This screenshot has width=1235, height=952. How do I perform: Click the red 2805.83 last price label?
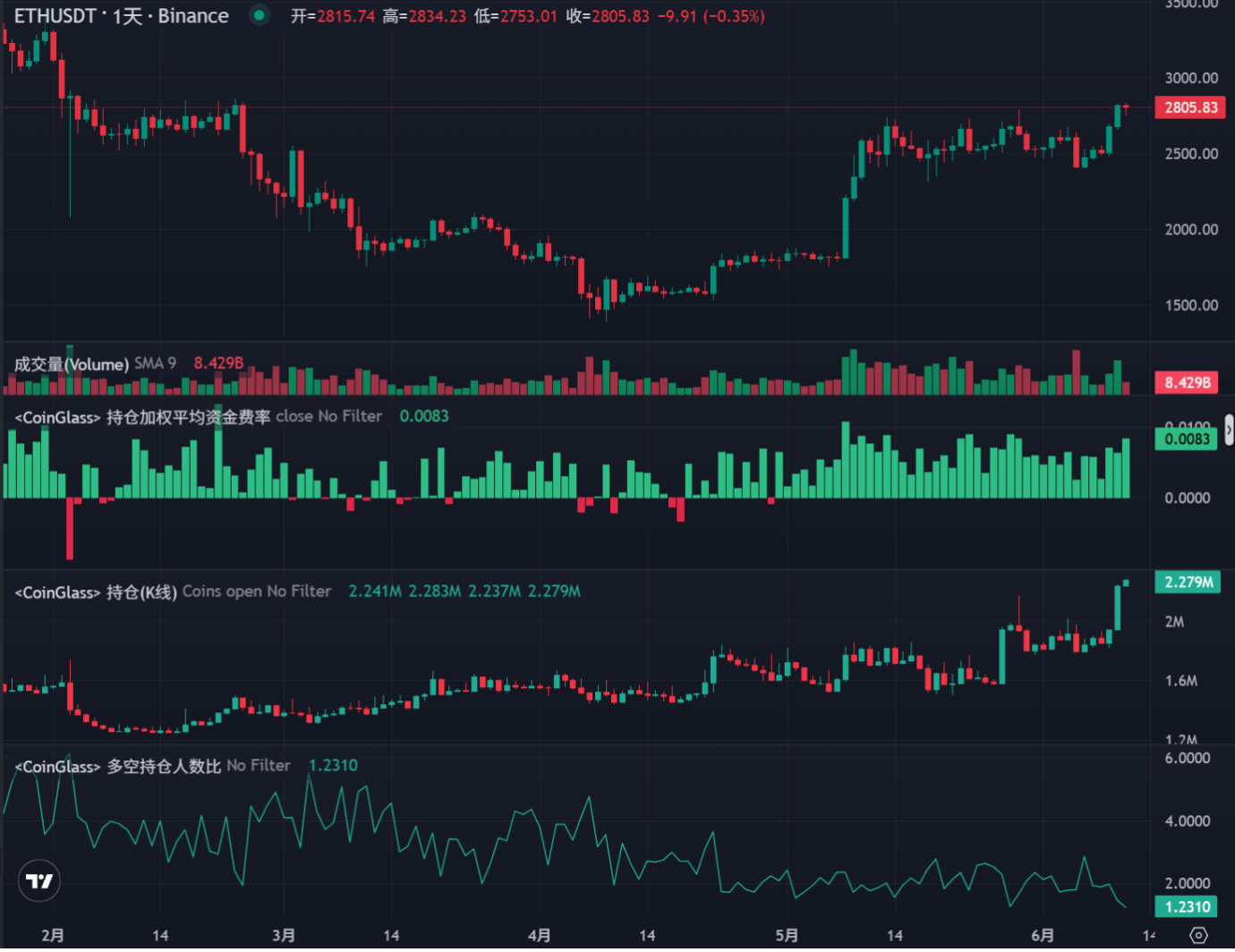(x=1189, y=107)
